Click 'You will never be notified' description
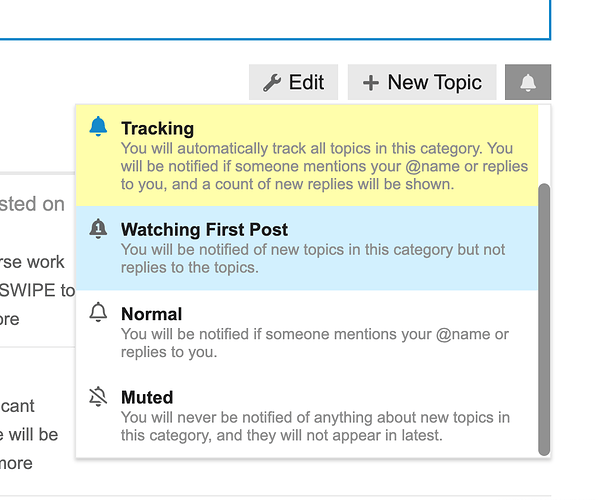598x500 pixels. click(x=315, y=426)
